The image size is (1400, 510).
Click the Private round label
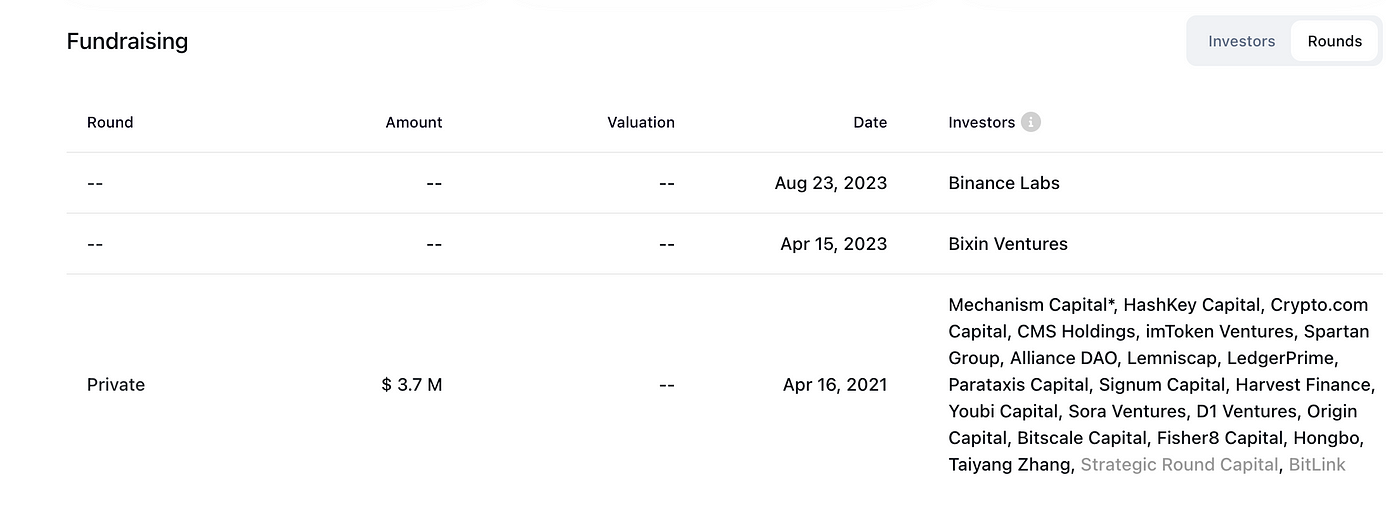(x=116, y=385)
